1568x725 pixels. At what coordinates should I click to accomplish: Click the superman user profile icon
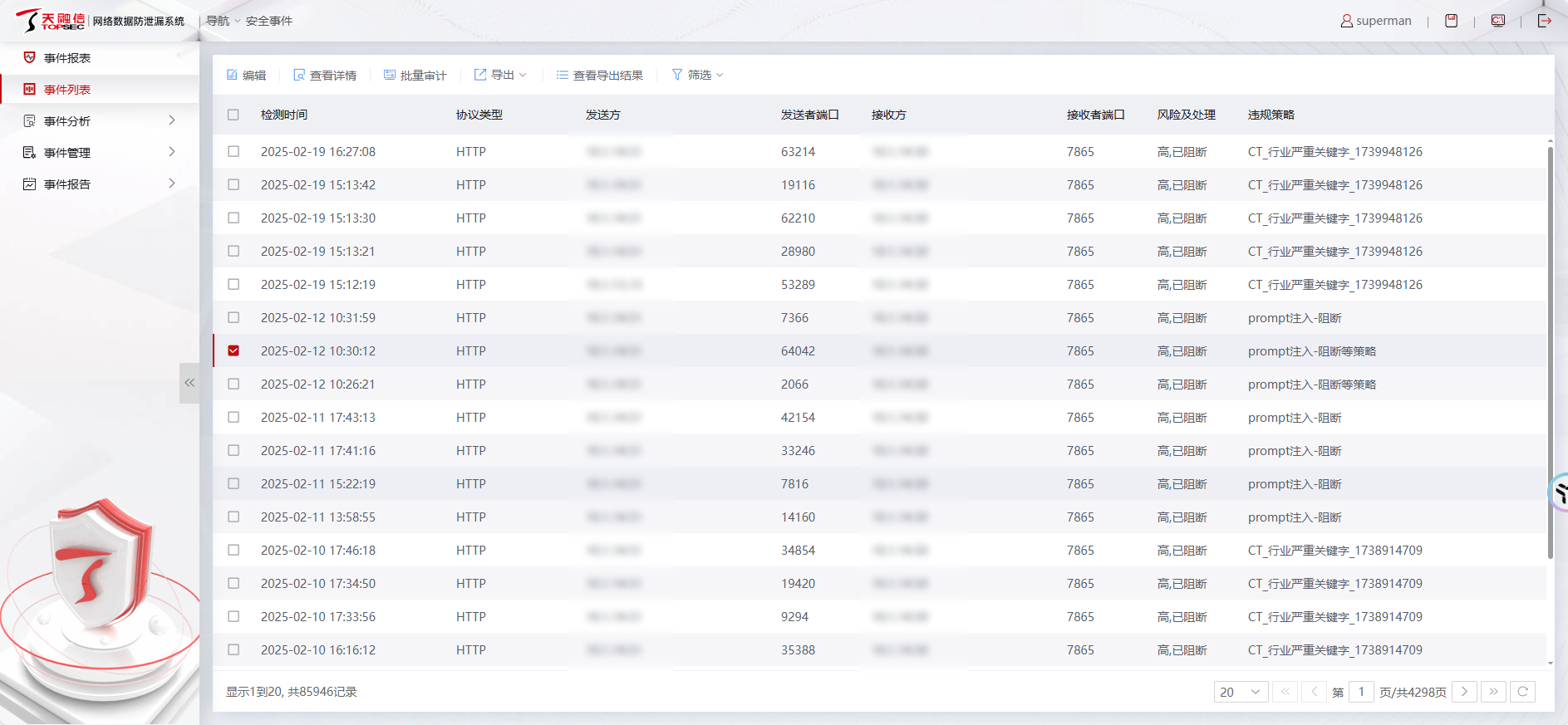1346,21
